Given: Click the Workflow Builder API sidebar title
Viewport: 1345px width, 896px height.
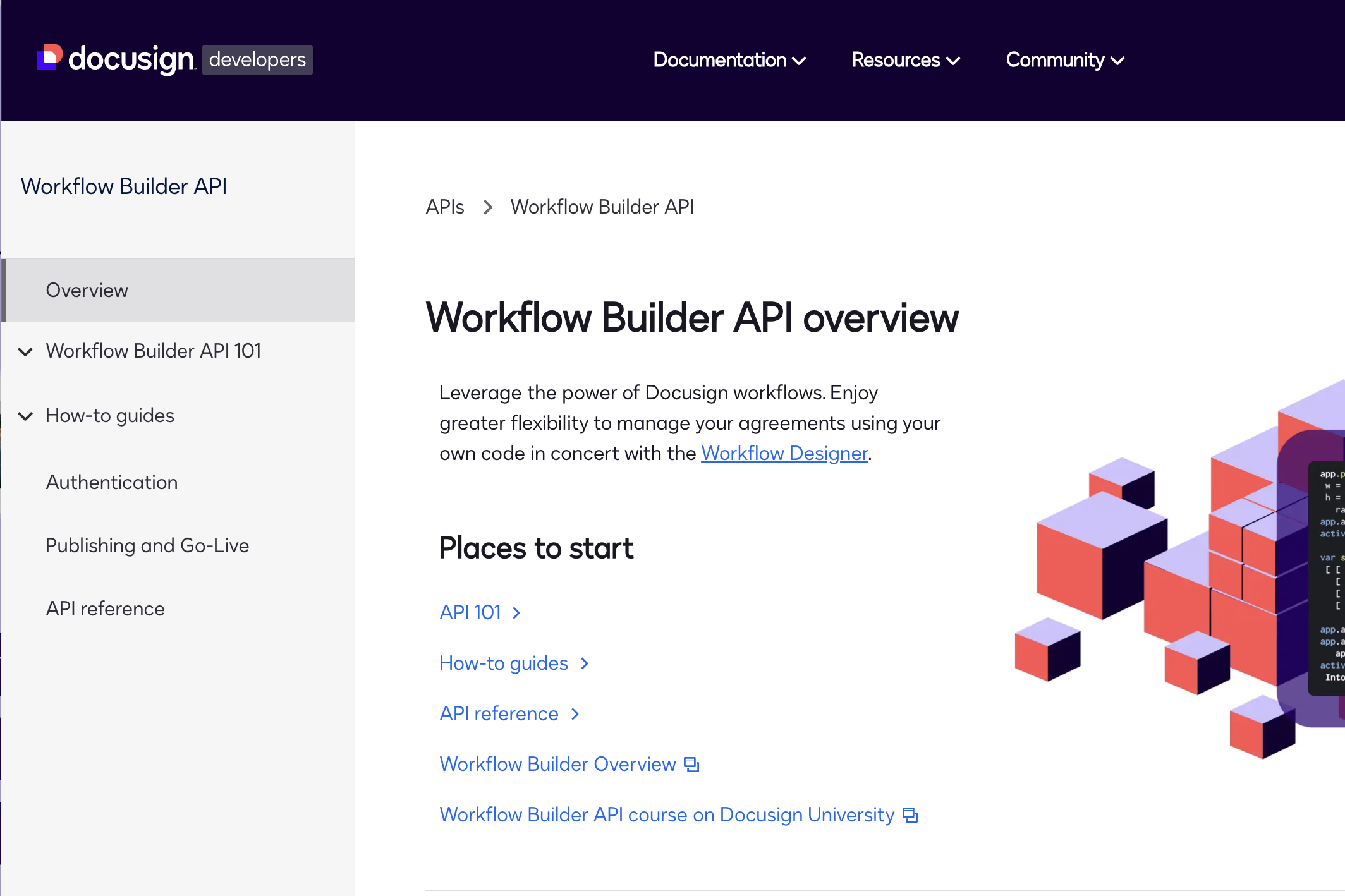Looking at the screenshot, I should point(124,186).
